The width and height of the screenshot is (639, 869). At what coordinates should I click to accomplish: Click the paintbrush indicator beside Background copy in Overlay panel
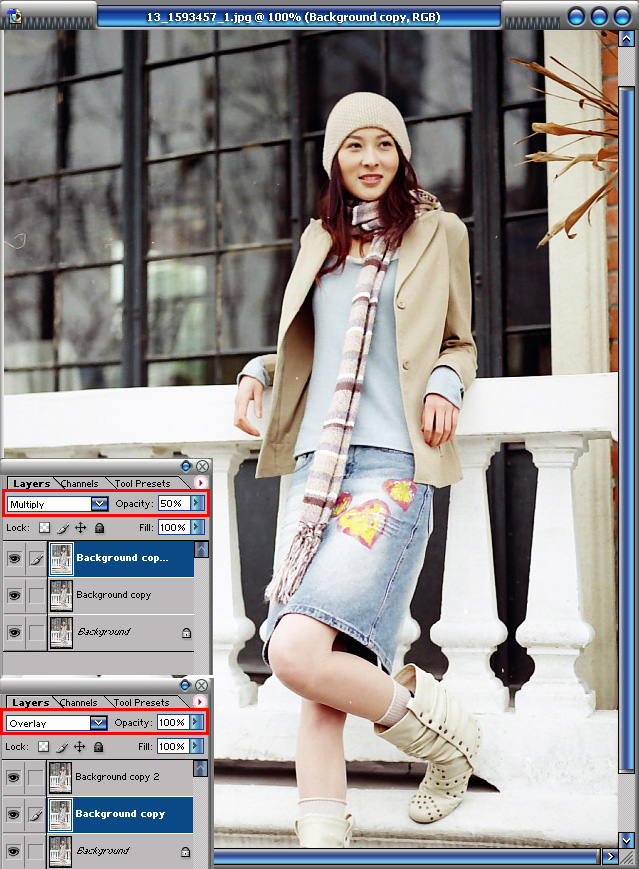click(35, 815)
